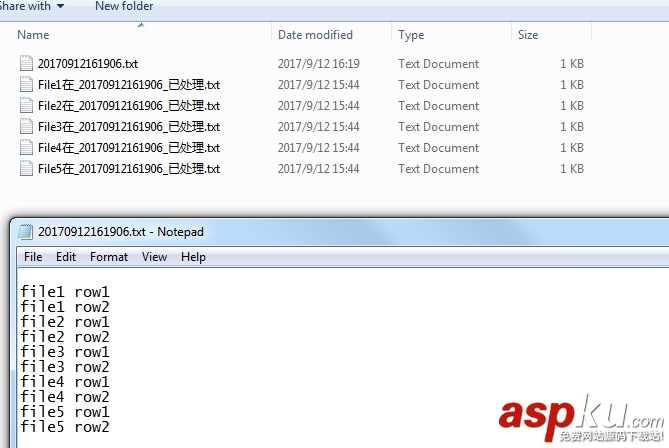This screenshot has height=448, width=669.
Task: Select File3在_20170912161906_已处理.txt file name
Action: [129, 126]
